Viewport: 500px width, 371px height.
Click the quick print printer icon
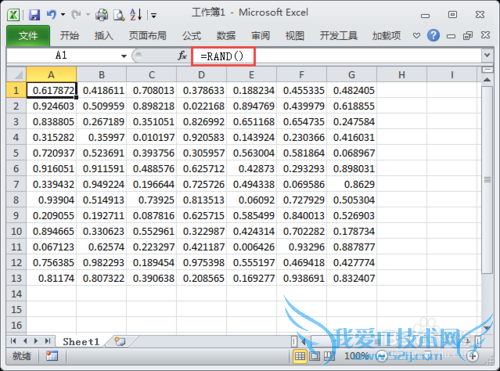point(101,15)
